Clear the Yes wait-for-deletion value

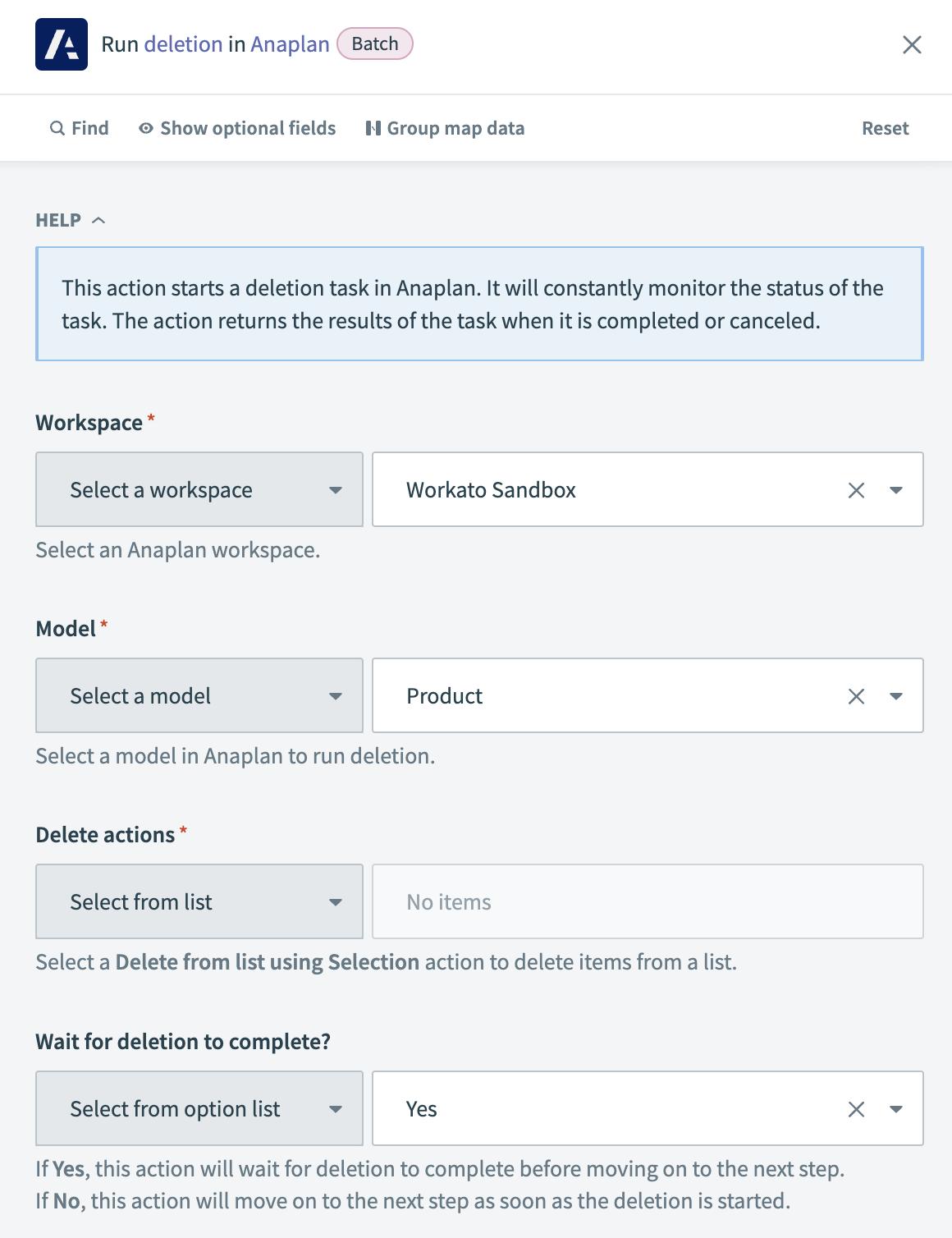coord(857,1108)
